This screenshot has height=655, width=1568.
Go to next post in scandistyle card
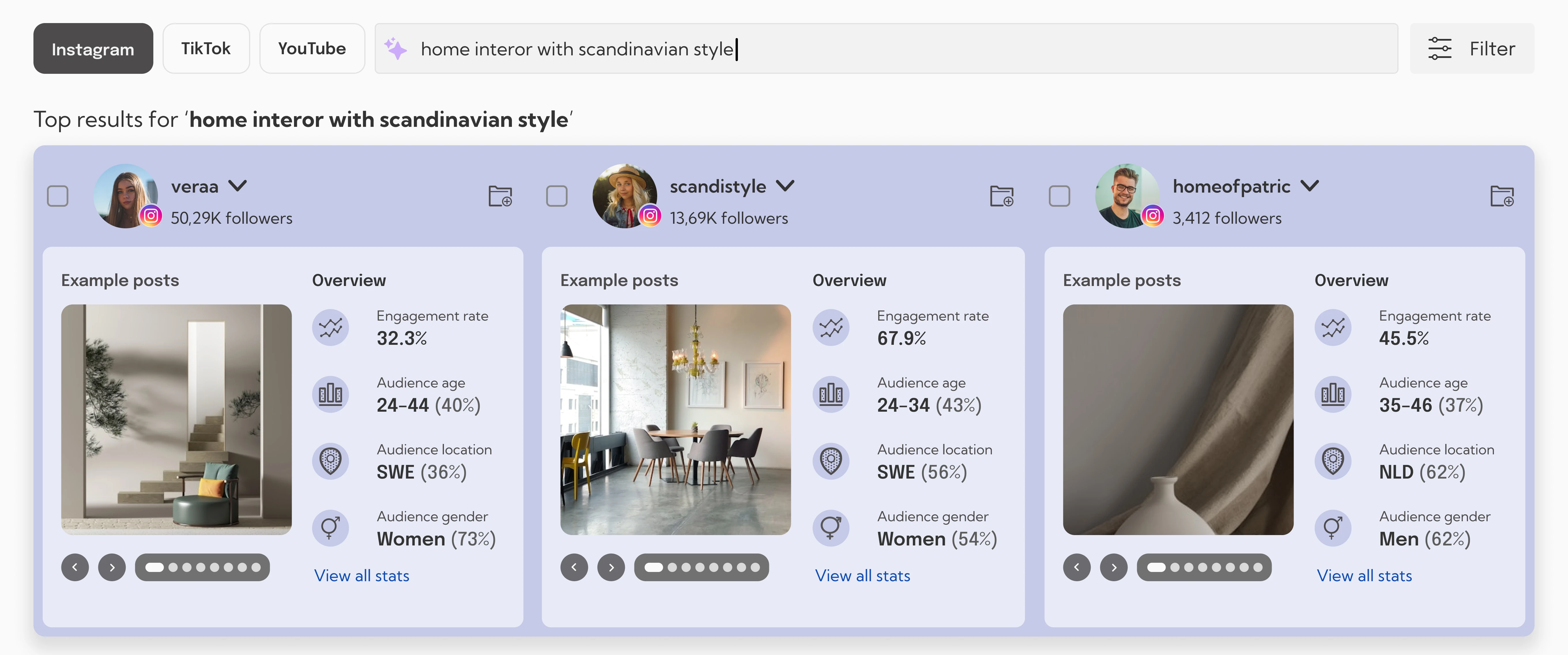(611, 567)
